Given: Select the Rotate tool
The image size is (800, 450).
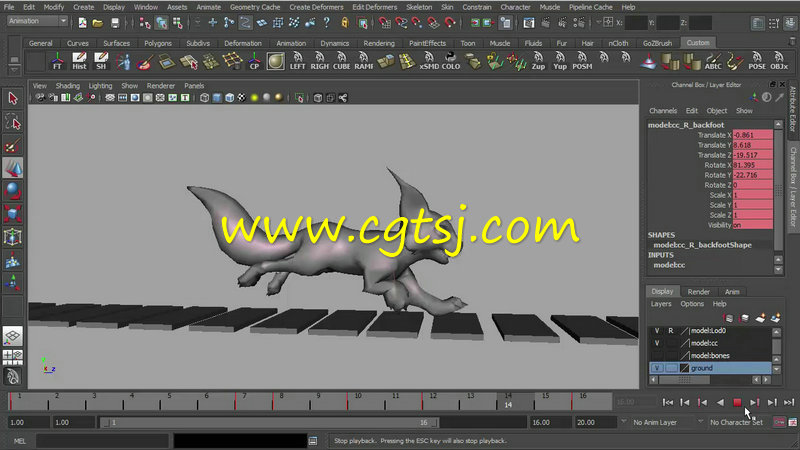Looking at the screenshot, I should coord(13,191).
